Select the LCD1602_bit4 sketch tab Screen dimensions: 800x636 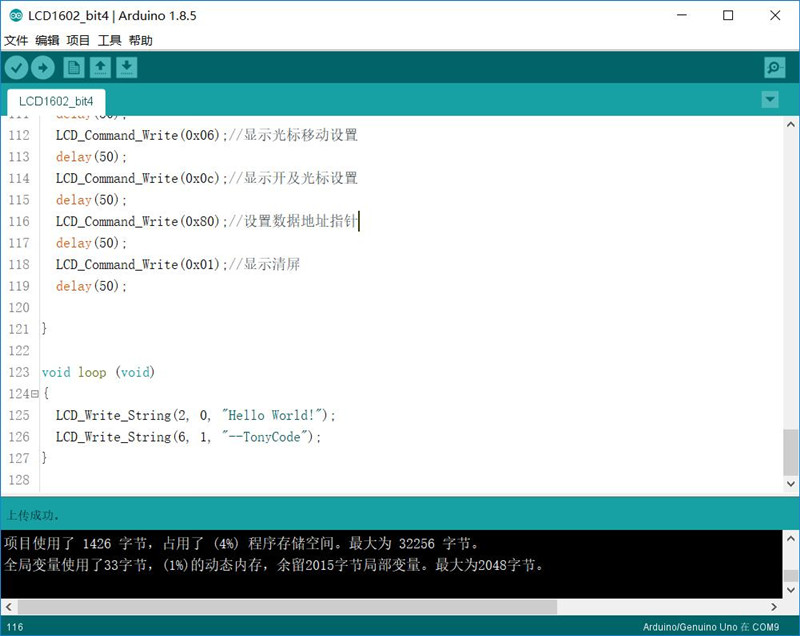55,101
